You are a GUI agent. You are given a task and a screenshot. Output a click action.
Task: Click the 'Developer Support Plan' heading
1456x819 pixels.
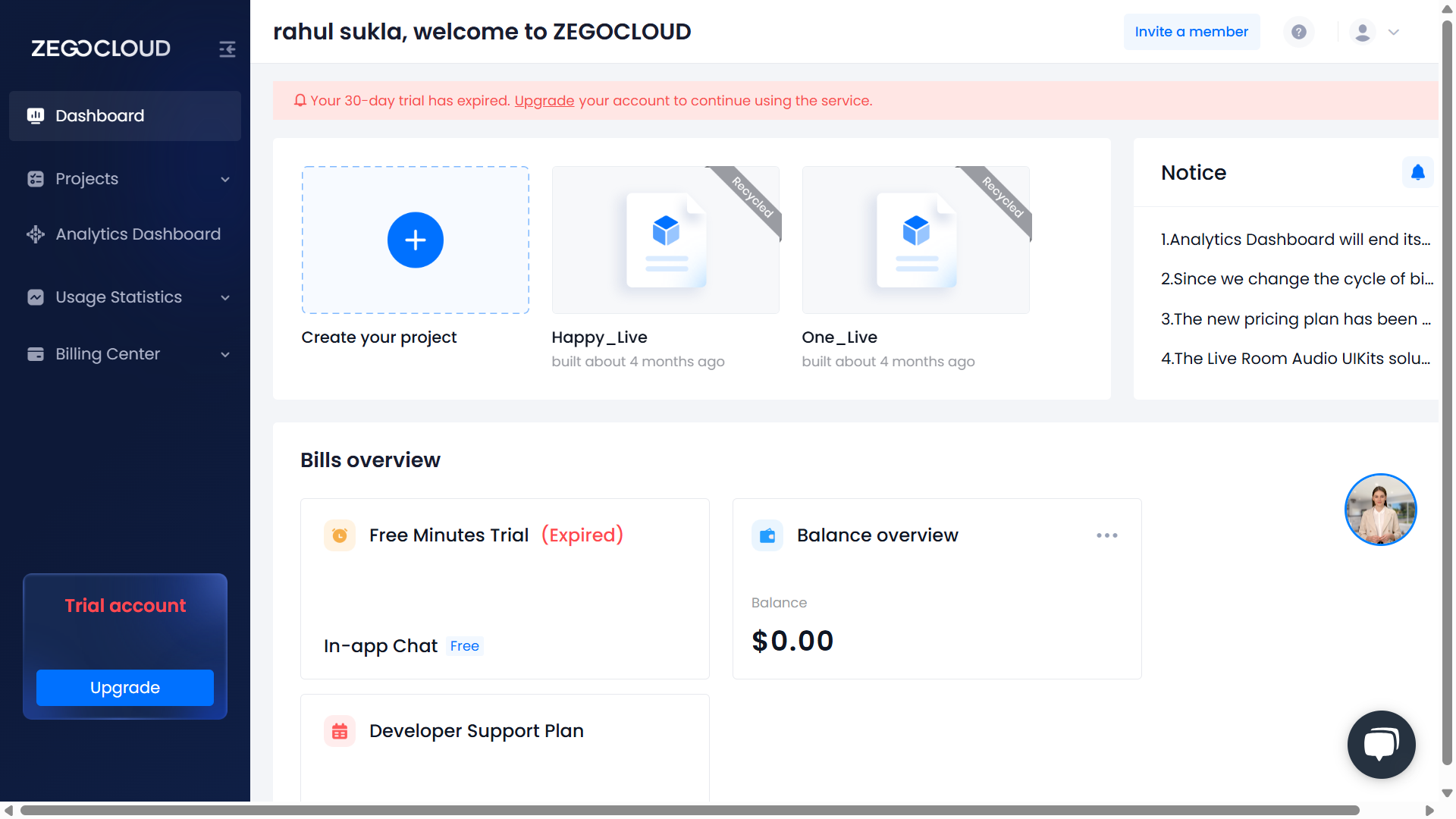[x=476, y=731]
